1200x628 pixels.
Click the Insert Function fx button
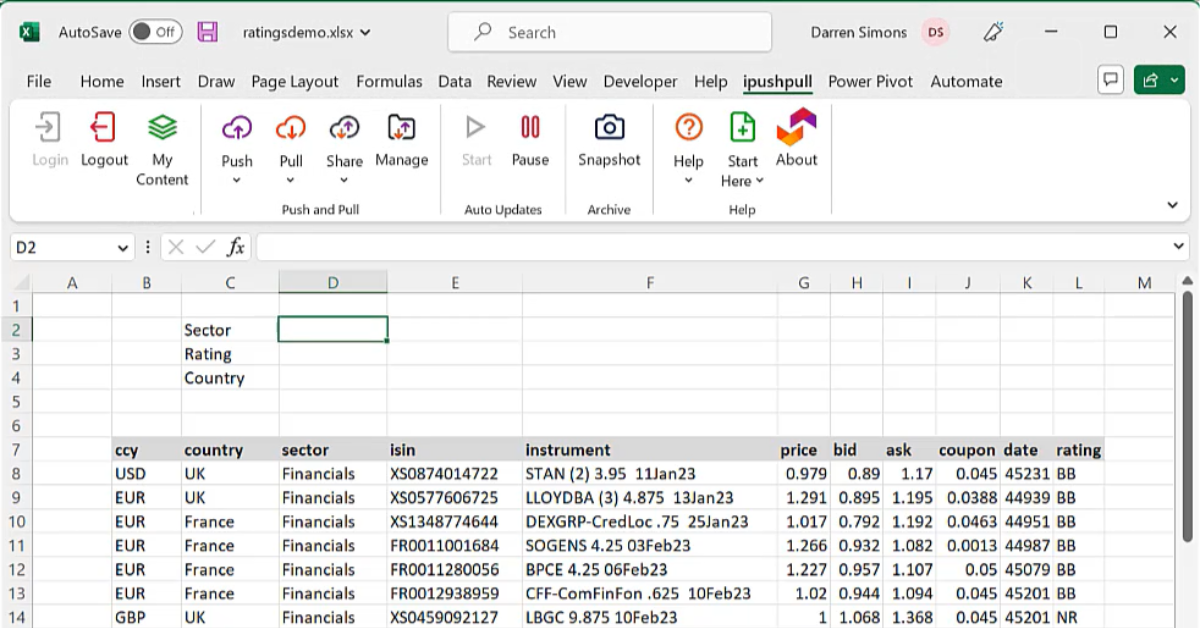point(236,247)
